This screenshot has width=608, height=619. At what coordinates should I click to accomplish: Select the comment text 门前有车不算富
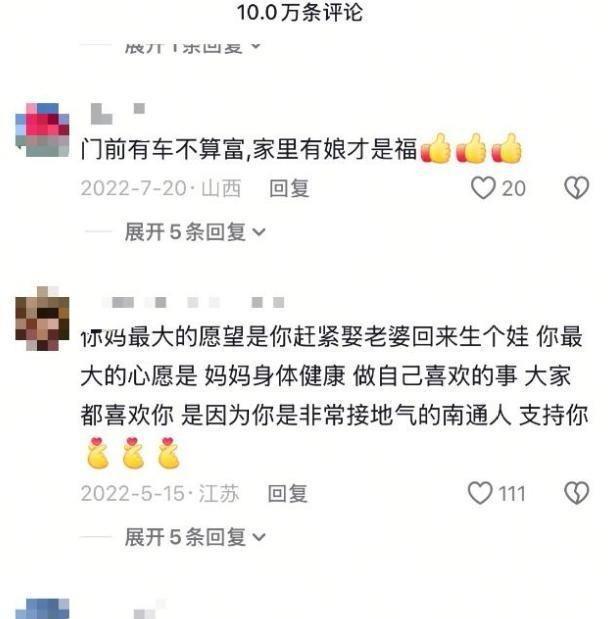point(163,149)
